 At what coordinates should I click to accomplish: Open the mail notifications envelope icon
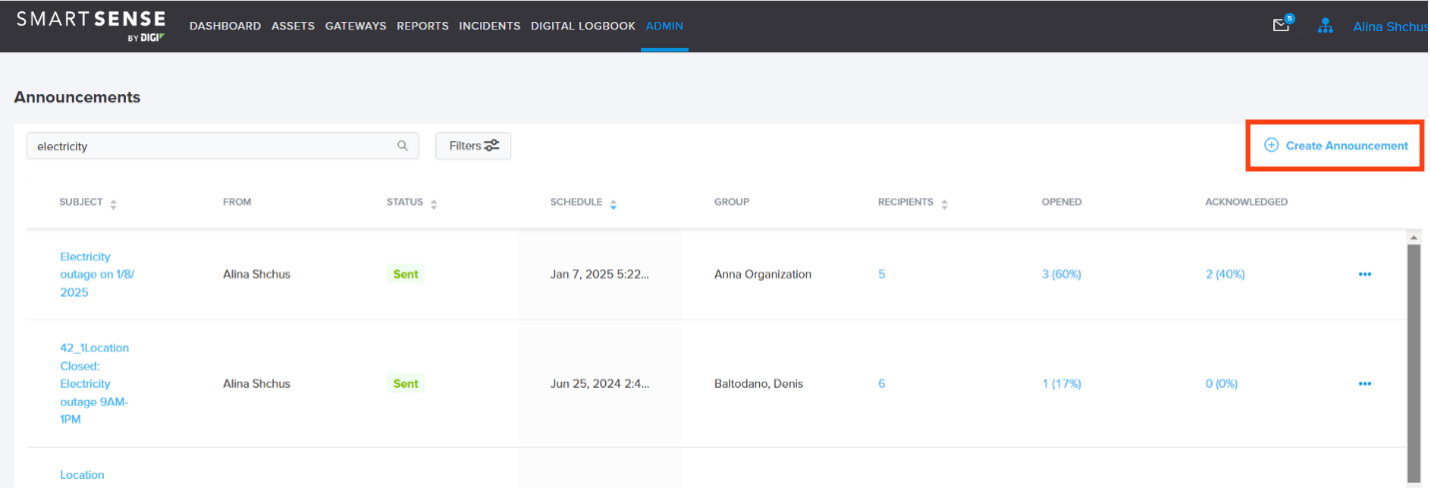point(1281,26)
